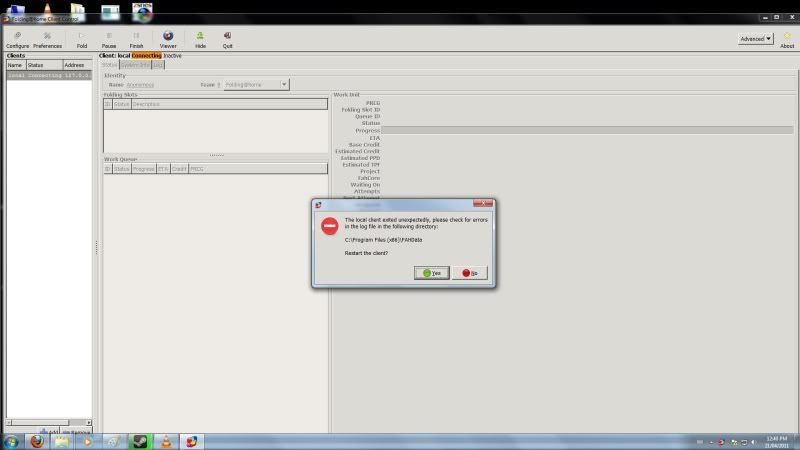The height and width of the screenshot is (450, 800).
Task: Click the Folding@Home system tray icon
Action: pyautogui.click(x=721, y=442)
